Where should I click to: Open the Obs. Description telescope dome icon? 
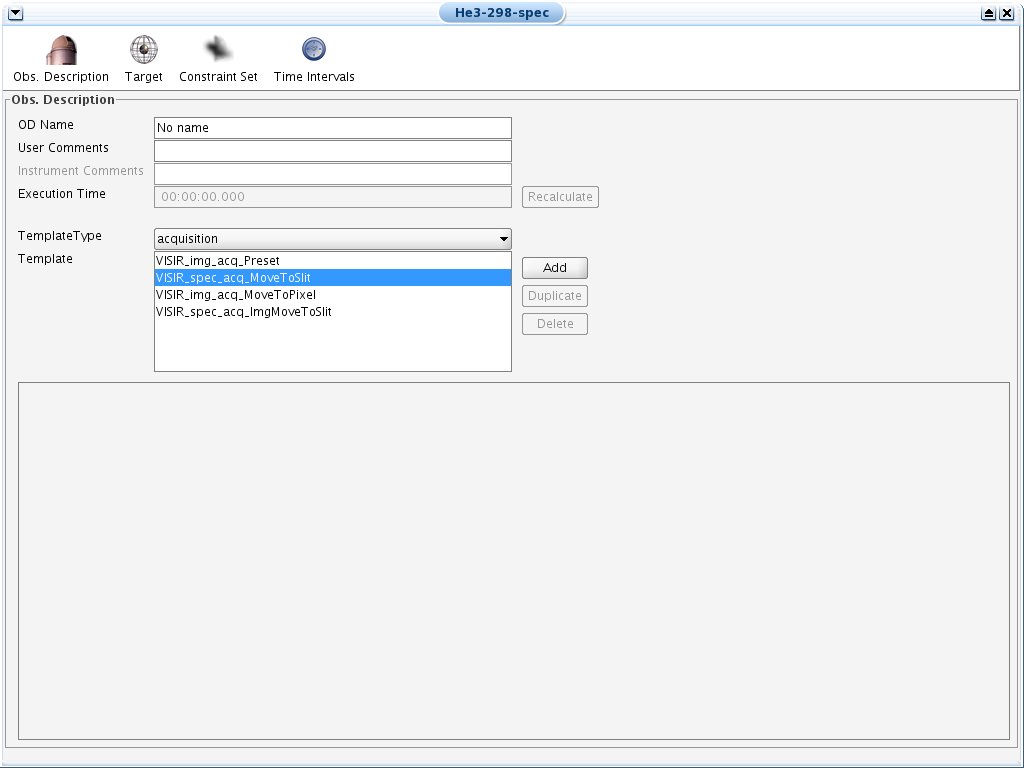click(61, 50)
